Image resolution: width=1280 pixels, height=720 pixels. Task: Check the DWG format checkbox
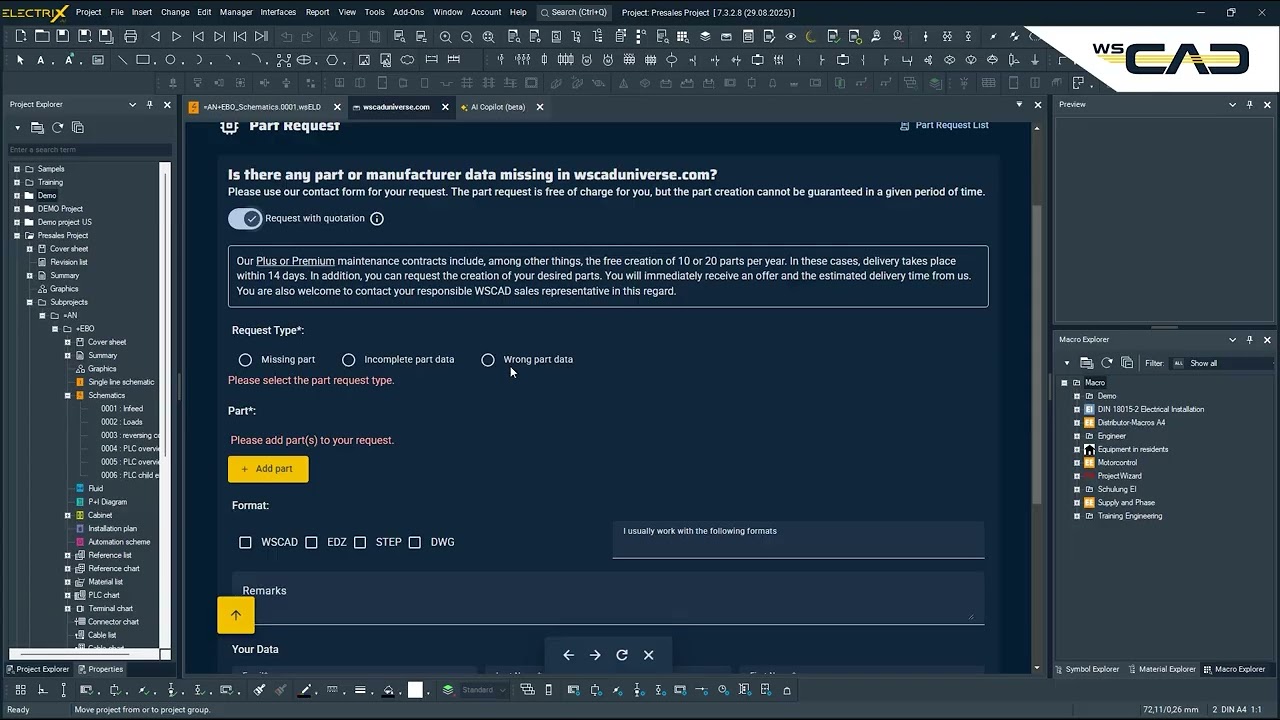415,542
